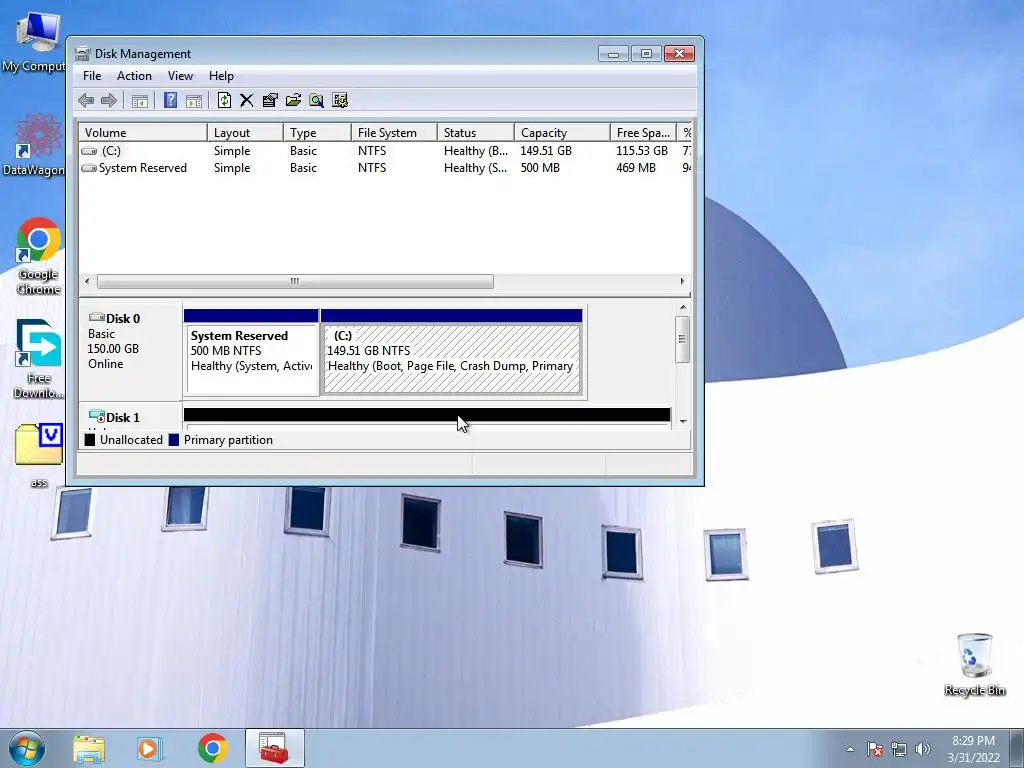The height and width of the screenshot is (768, 1024).
Task: Open Help via the blue question-mark icon
Action: click(170, 101)
